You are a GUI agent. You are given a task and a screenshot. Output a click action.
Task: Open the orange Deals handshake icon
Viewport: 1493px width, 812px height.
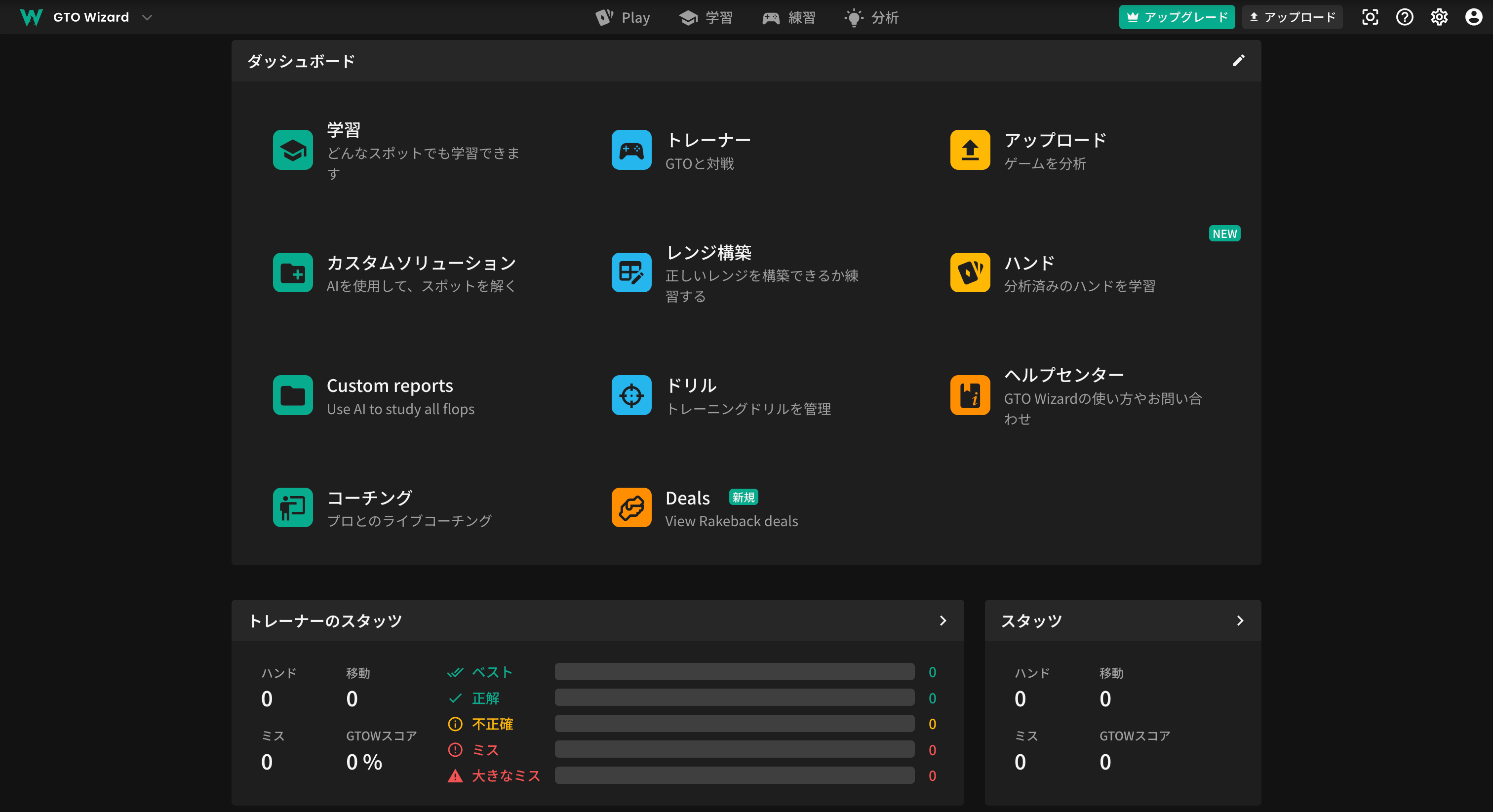point(631,507)
